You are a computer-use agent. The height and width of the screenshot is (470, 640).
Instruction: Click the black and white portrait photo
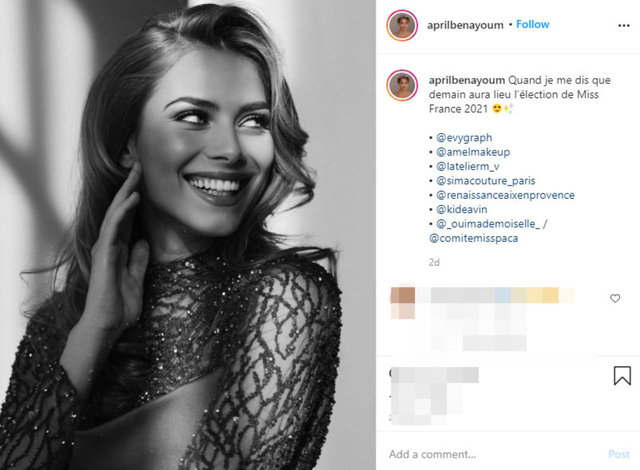[x=188, y=235]
